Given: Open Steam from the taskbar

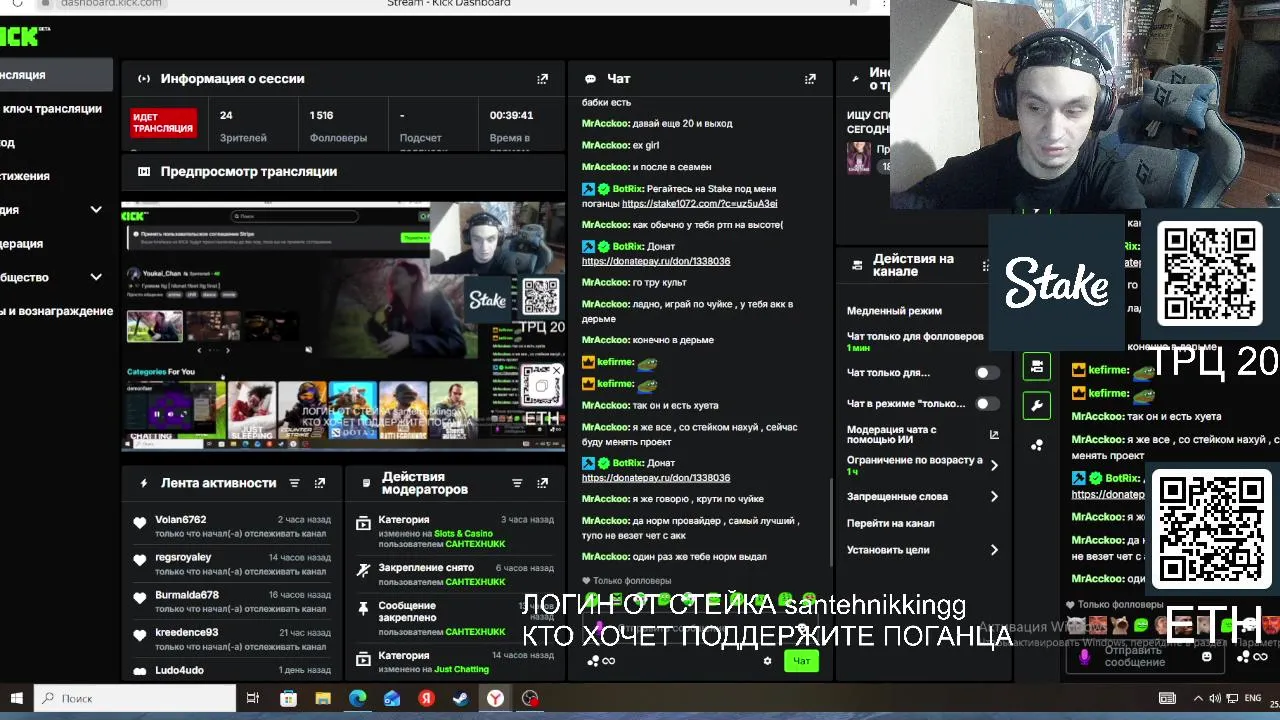Looking at the screenshot, I should (x=460, y=698).
